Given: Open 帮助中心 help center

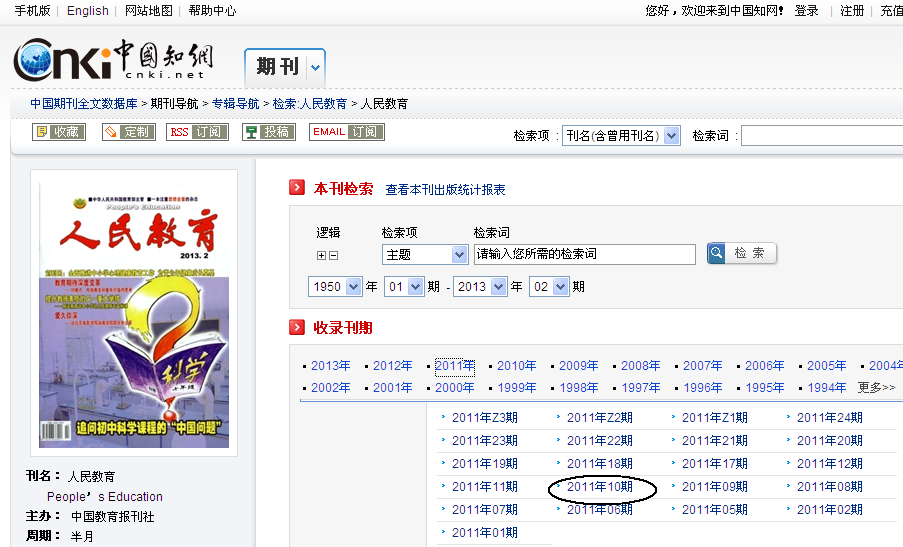Looking at the screenshot, I should click(212, 10).
